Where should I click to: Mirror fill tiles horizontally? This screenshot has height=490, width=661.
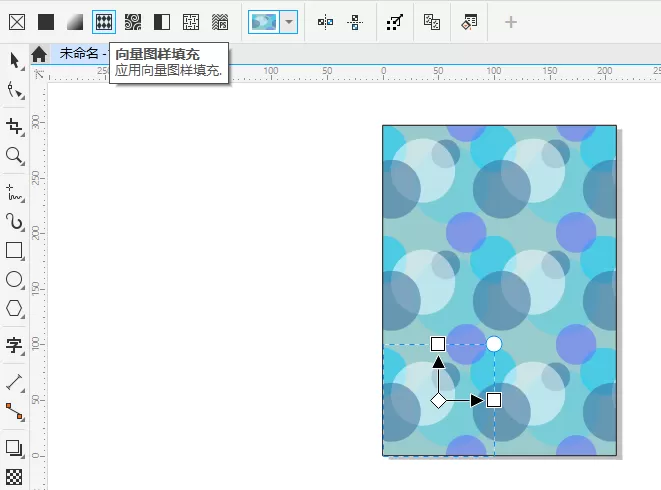tap(325, 22)
